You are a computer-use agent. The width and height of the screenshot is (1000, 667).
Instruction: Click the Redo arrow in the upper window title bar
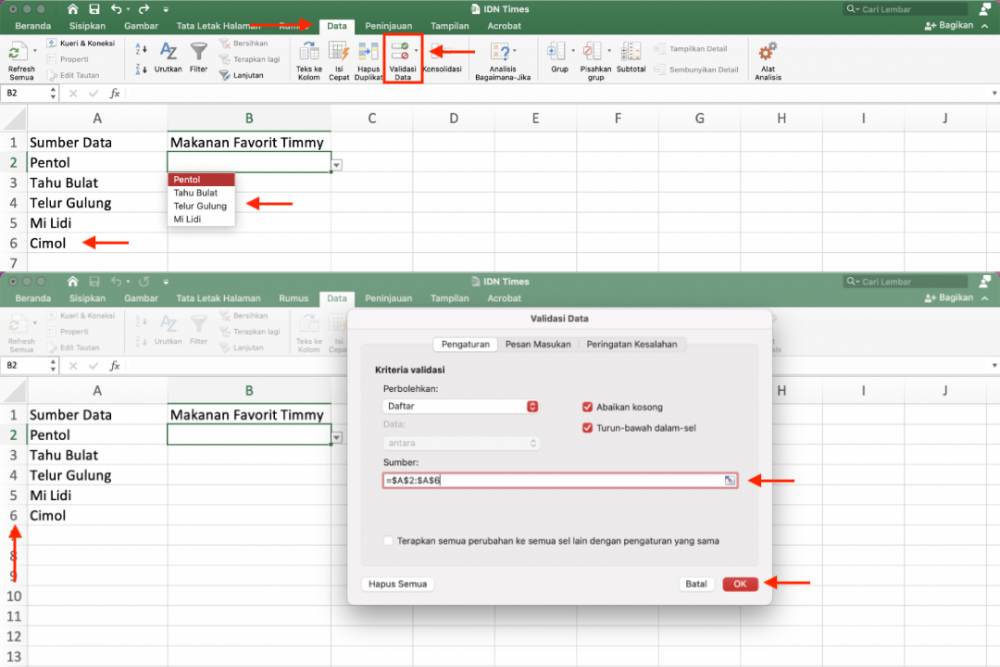pos(143,9)
